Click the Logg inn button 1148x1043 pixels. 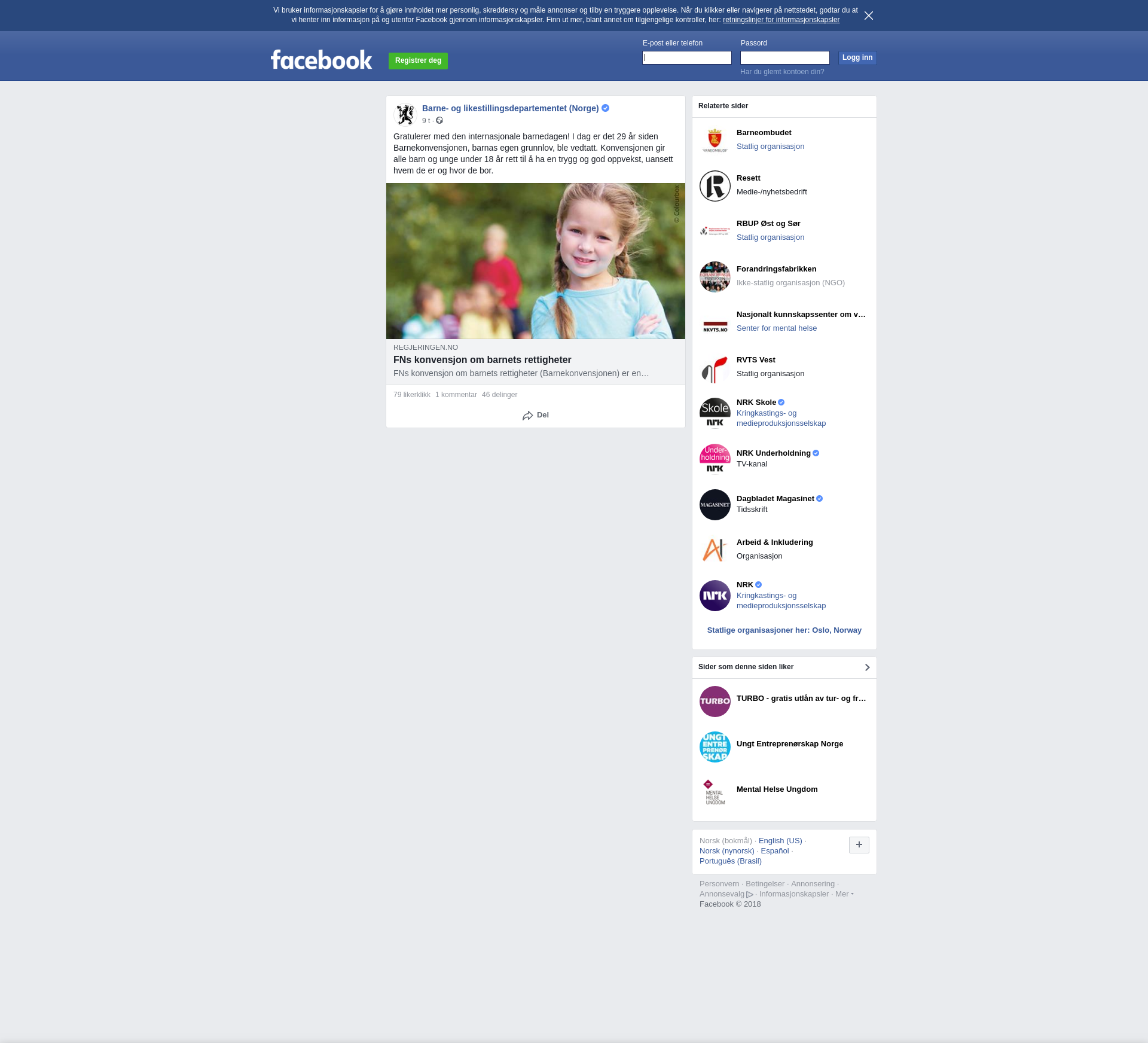[x=857, y=58]
